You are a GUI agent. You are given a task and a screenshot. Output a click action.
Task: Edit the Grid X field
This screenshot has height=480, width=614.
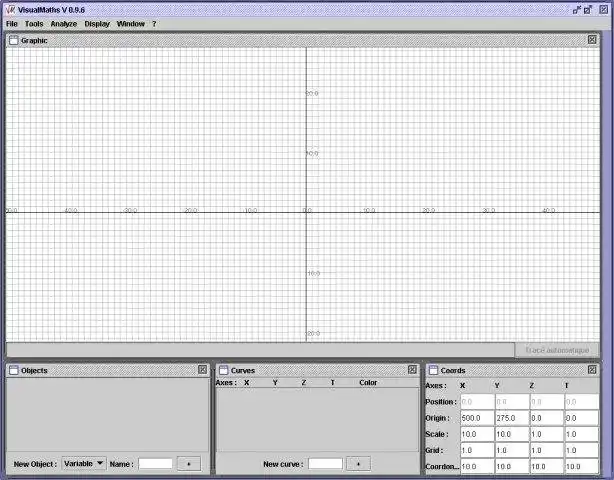(477, 450)
